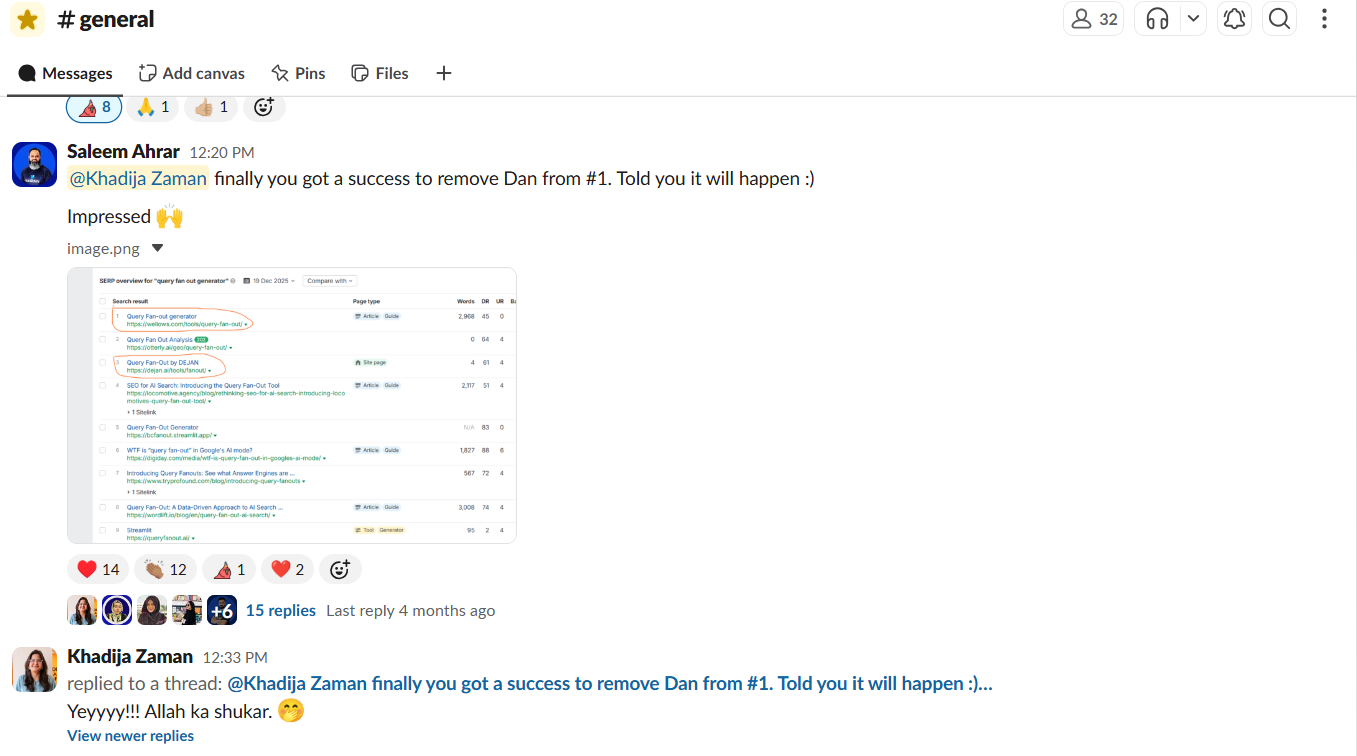Start a huddle with the headphones icon
1357x756 pixels.
1157,19
